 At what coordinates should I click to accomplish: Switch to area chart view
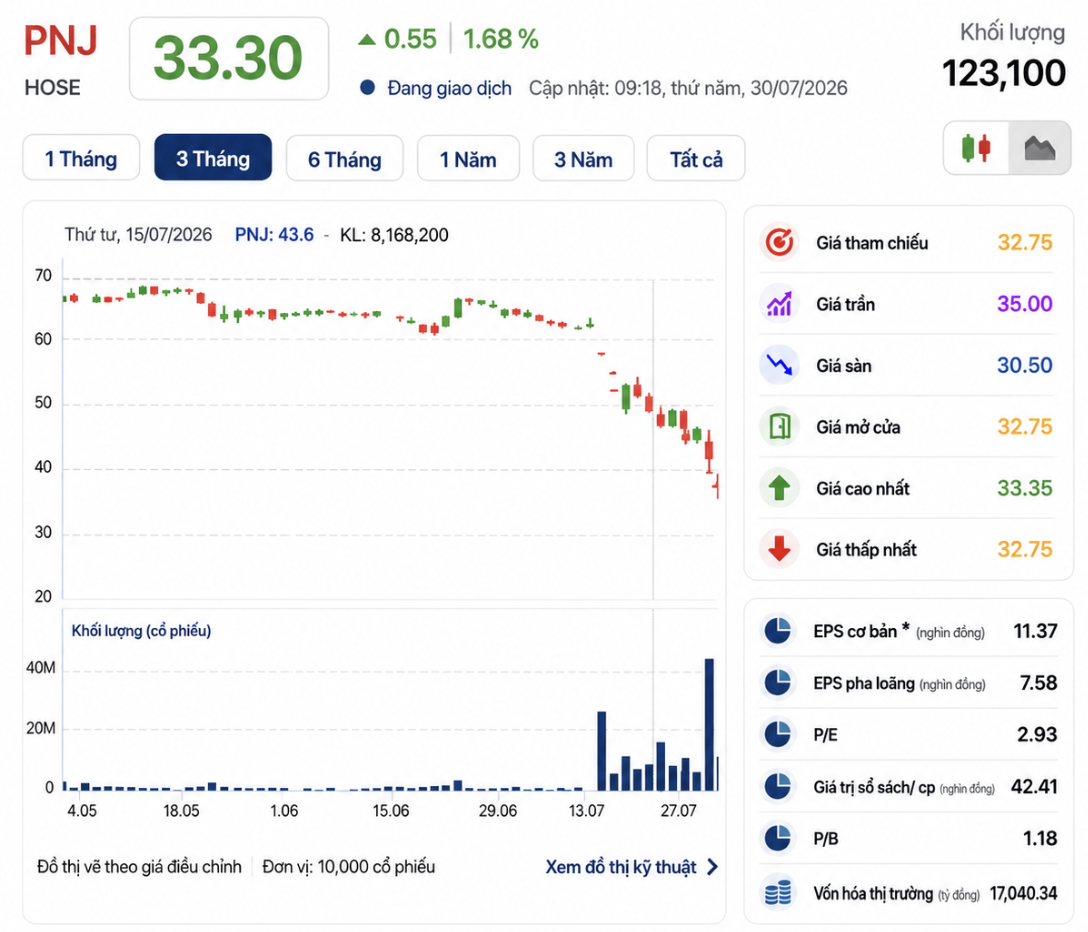(1039, 148)
